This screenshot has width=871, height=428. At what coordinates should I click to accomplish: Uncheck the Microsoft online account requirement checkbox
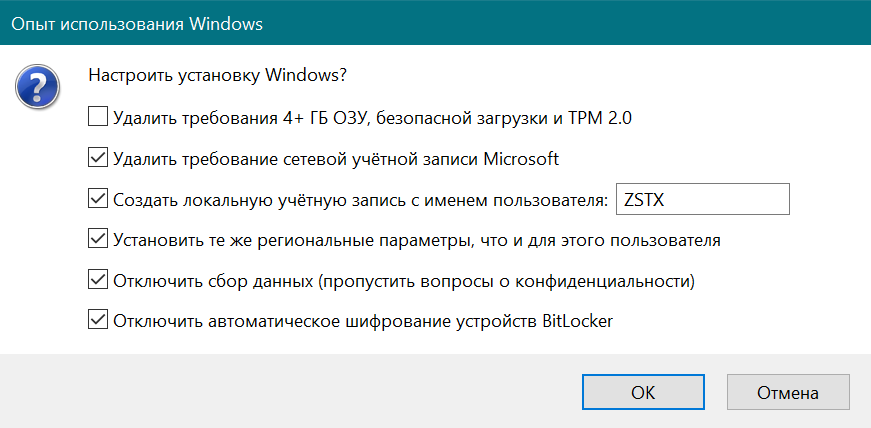pyautogui.click(x=98, y=158)
